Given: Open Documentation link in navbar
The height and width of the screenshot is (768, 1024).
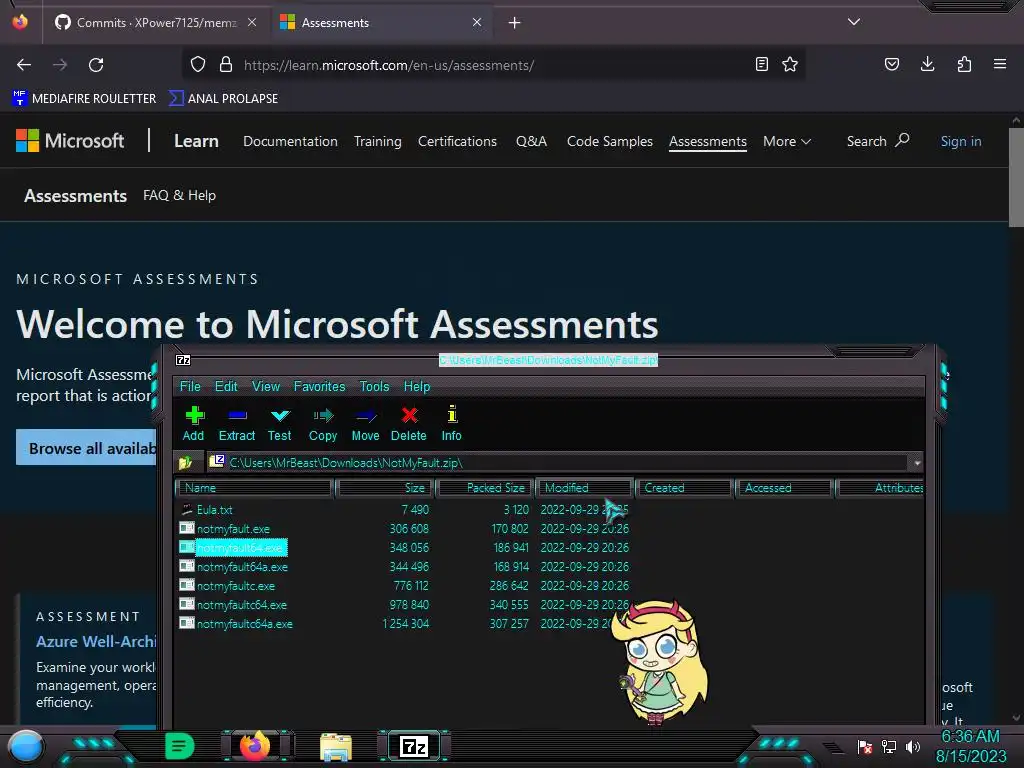Looking at the screenshot, I should (x=291, y=141).
